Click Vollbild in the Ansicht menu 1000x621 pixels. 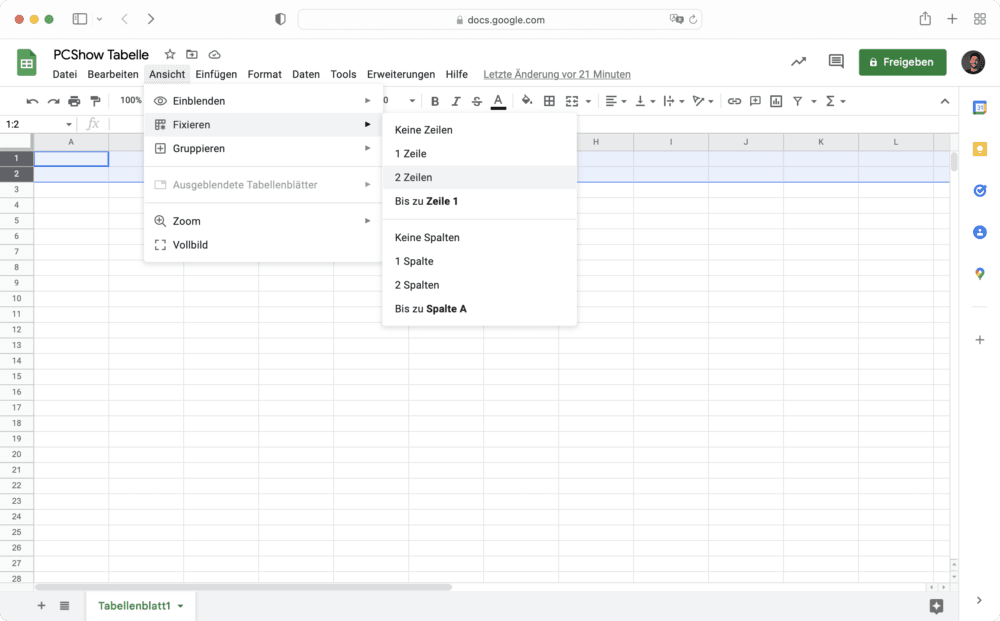263,245
